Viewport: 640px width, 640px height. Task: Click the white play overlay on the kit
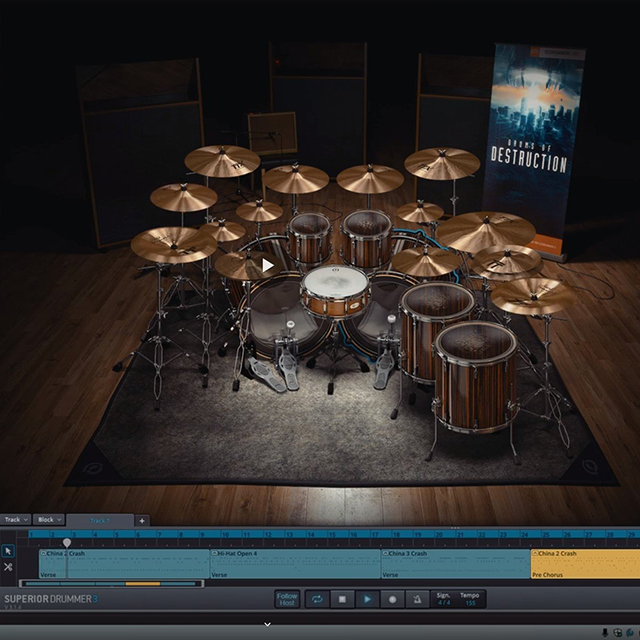[x=267, y=265]
